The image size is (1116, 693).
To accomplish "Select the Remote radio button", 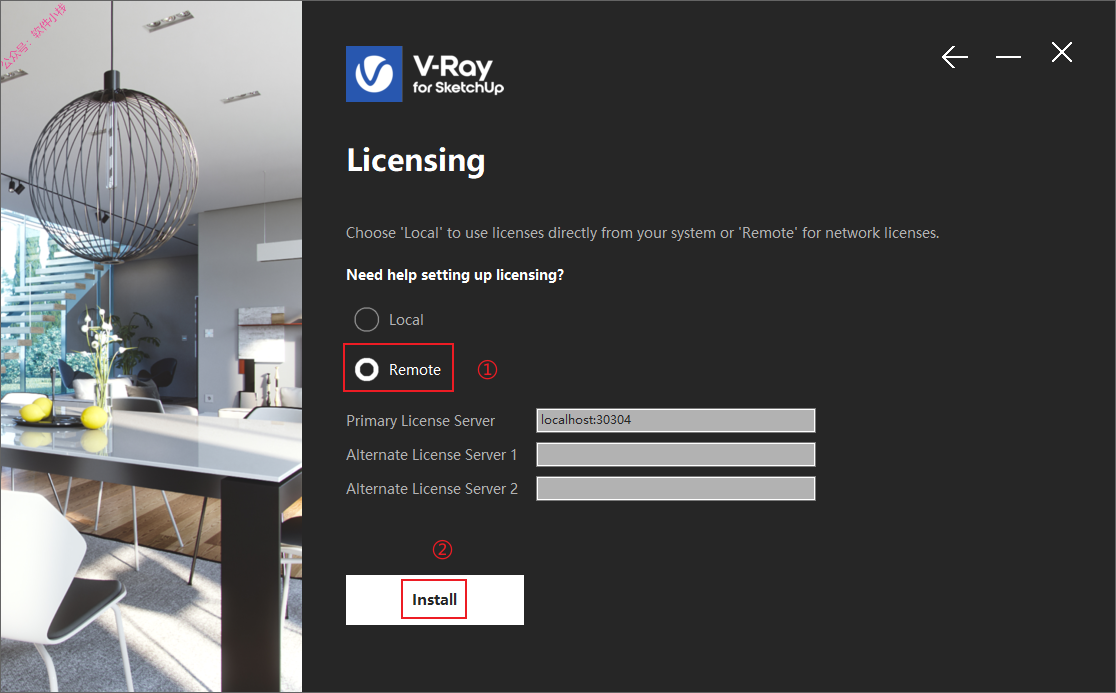I will pyautogui.click(x=367, y=369).
